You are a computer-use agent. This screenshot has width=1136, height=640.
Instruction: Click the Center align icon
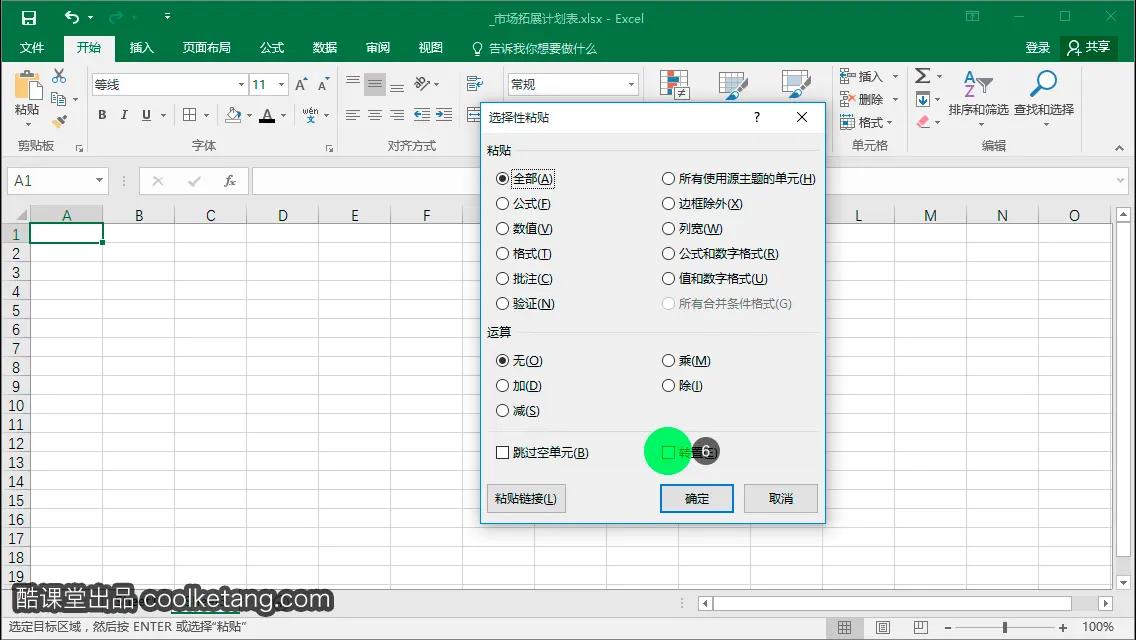pos(375,115)
